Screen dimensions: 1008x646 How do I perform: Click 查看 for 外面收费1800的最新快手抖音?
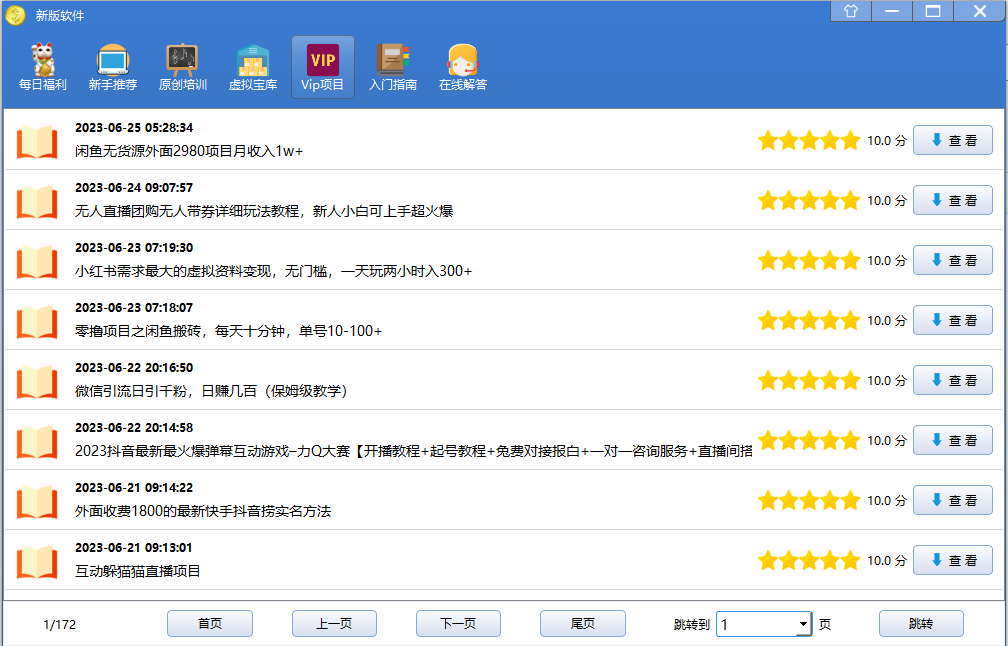tap(953, 500)
